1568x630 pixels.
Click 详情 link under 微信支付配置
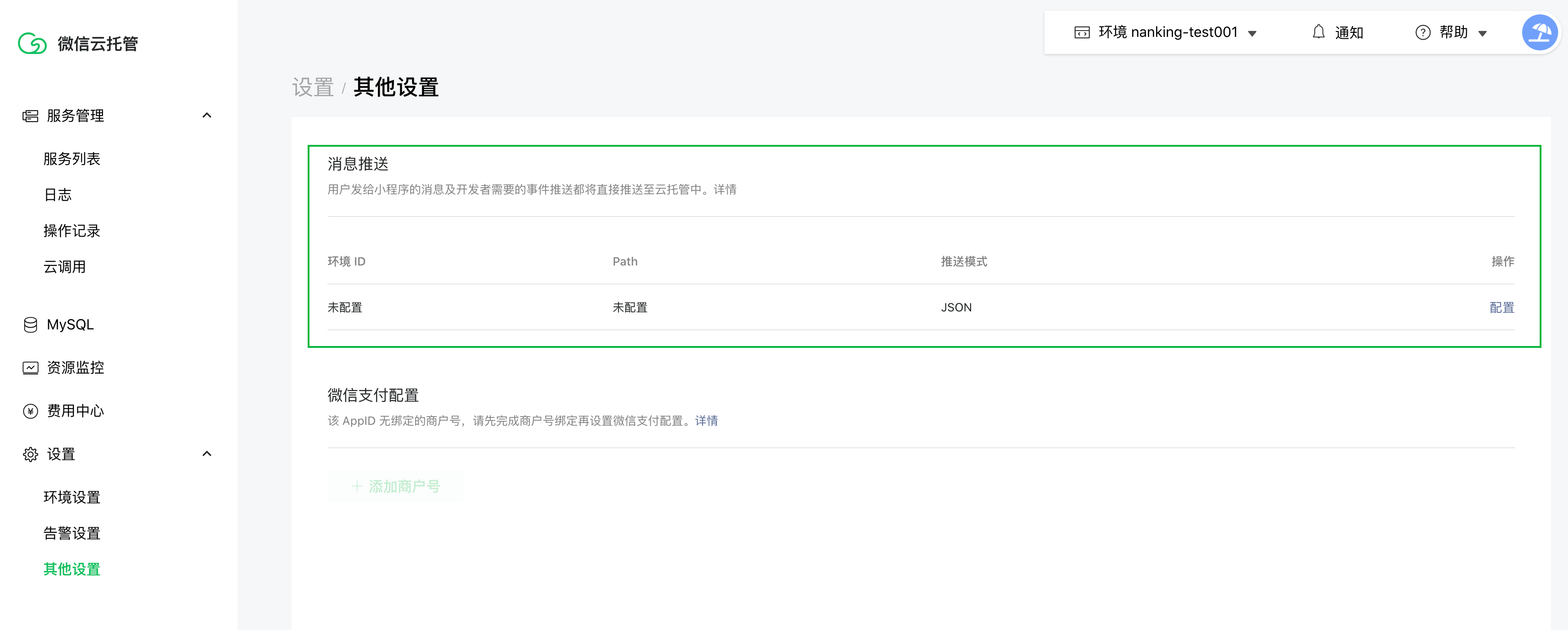706,421
